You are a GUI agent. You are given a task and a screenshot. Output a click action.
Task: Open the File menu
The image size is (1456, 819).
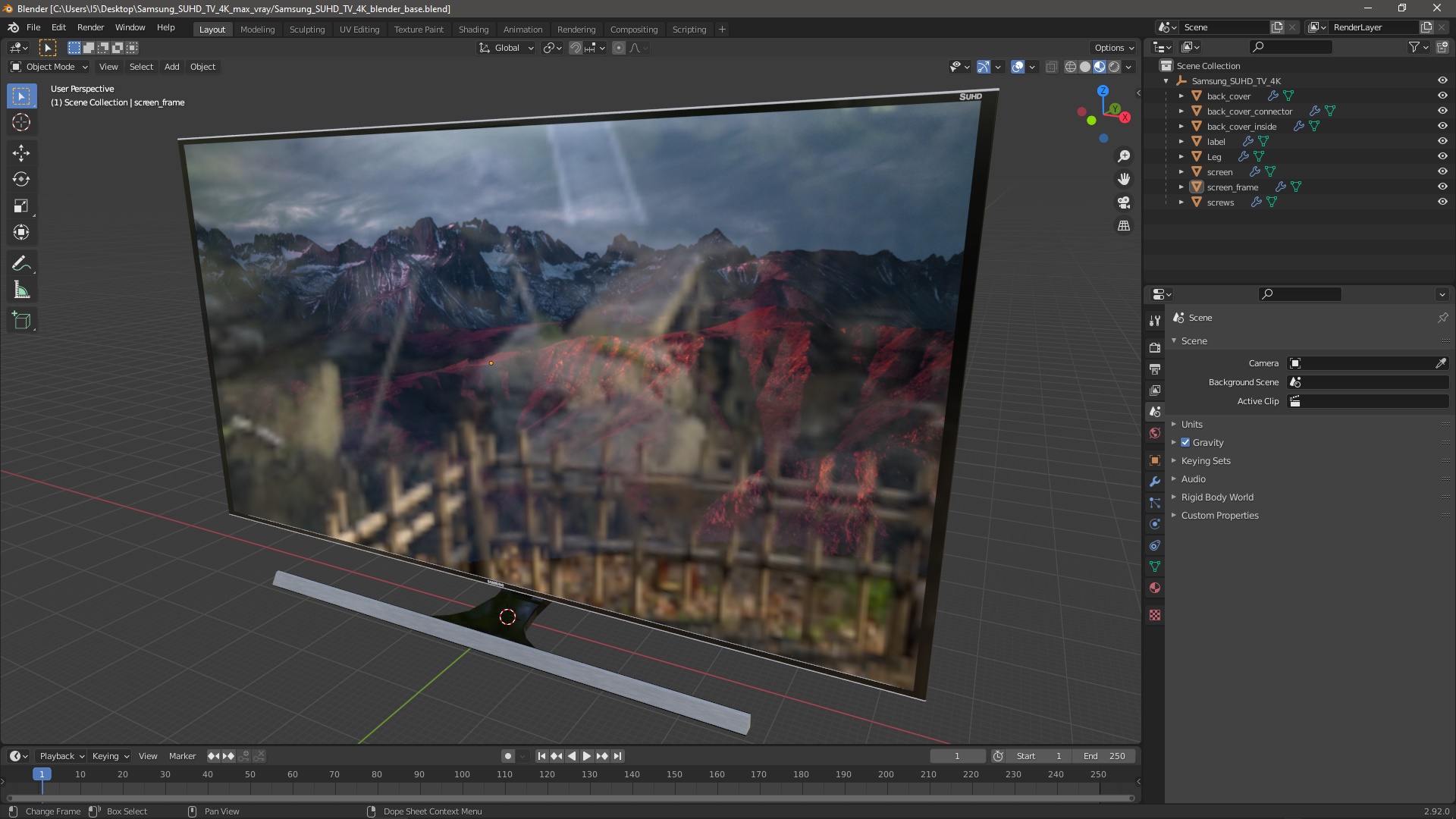pyautogui.click(x=33, y=27)
